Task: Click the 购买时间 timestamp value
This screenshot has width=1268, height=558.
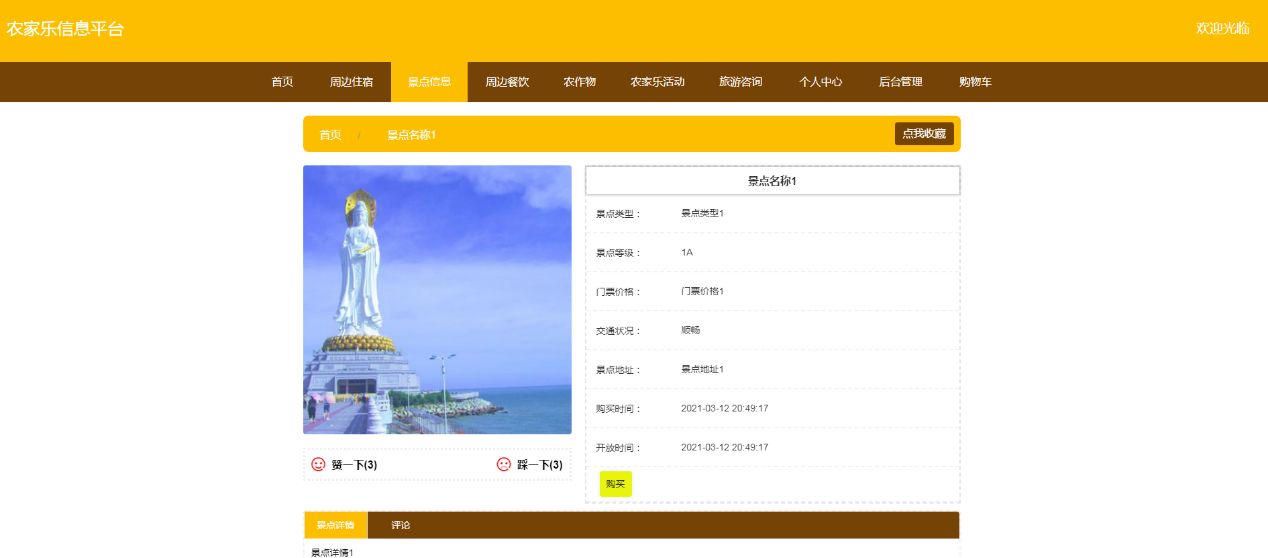Action: click(x=725, y=408)
